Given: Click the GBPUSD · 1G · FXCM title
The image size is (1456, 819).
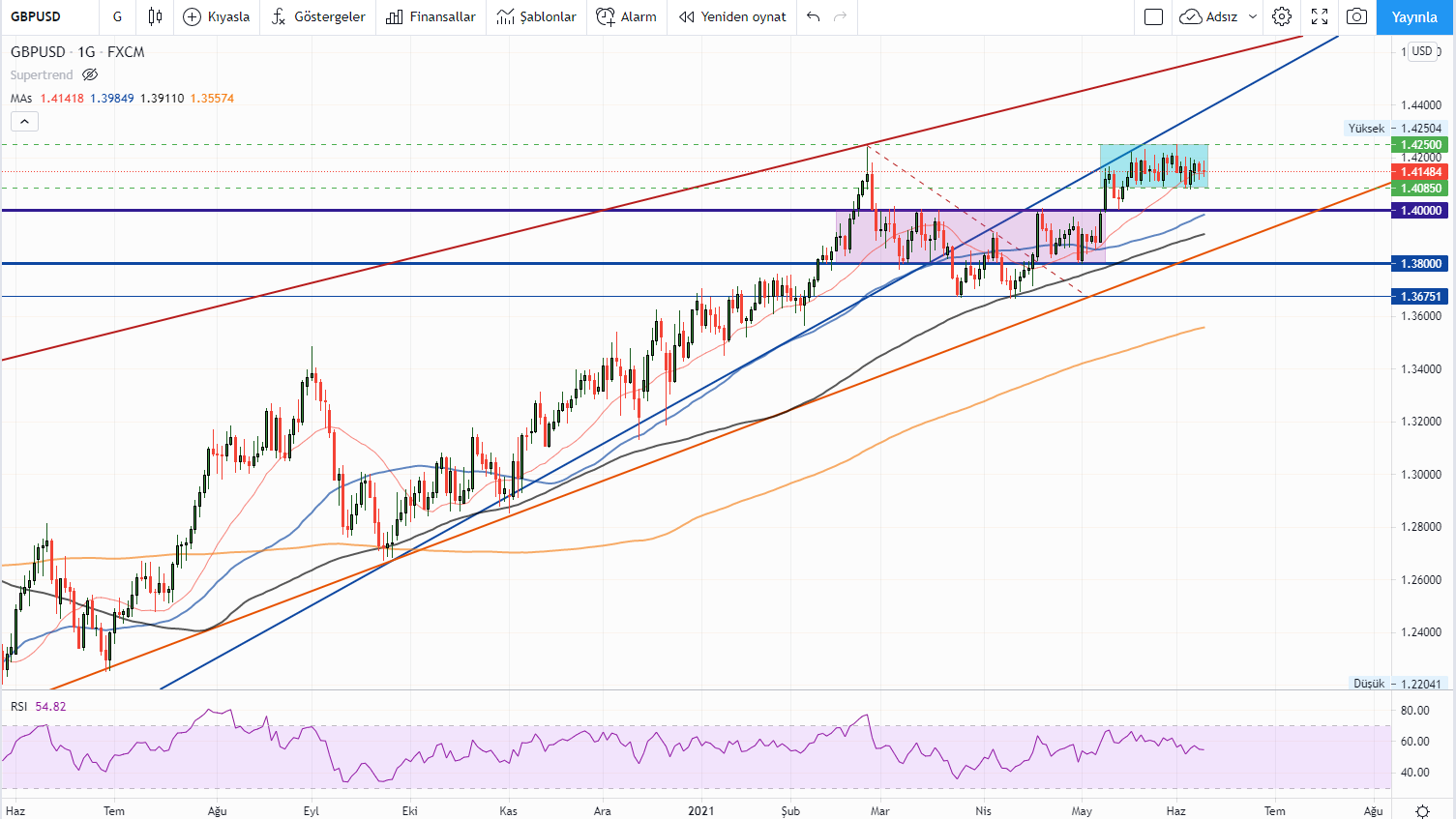Looking at the screenshot, I should coord(77,52).
